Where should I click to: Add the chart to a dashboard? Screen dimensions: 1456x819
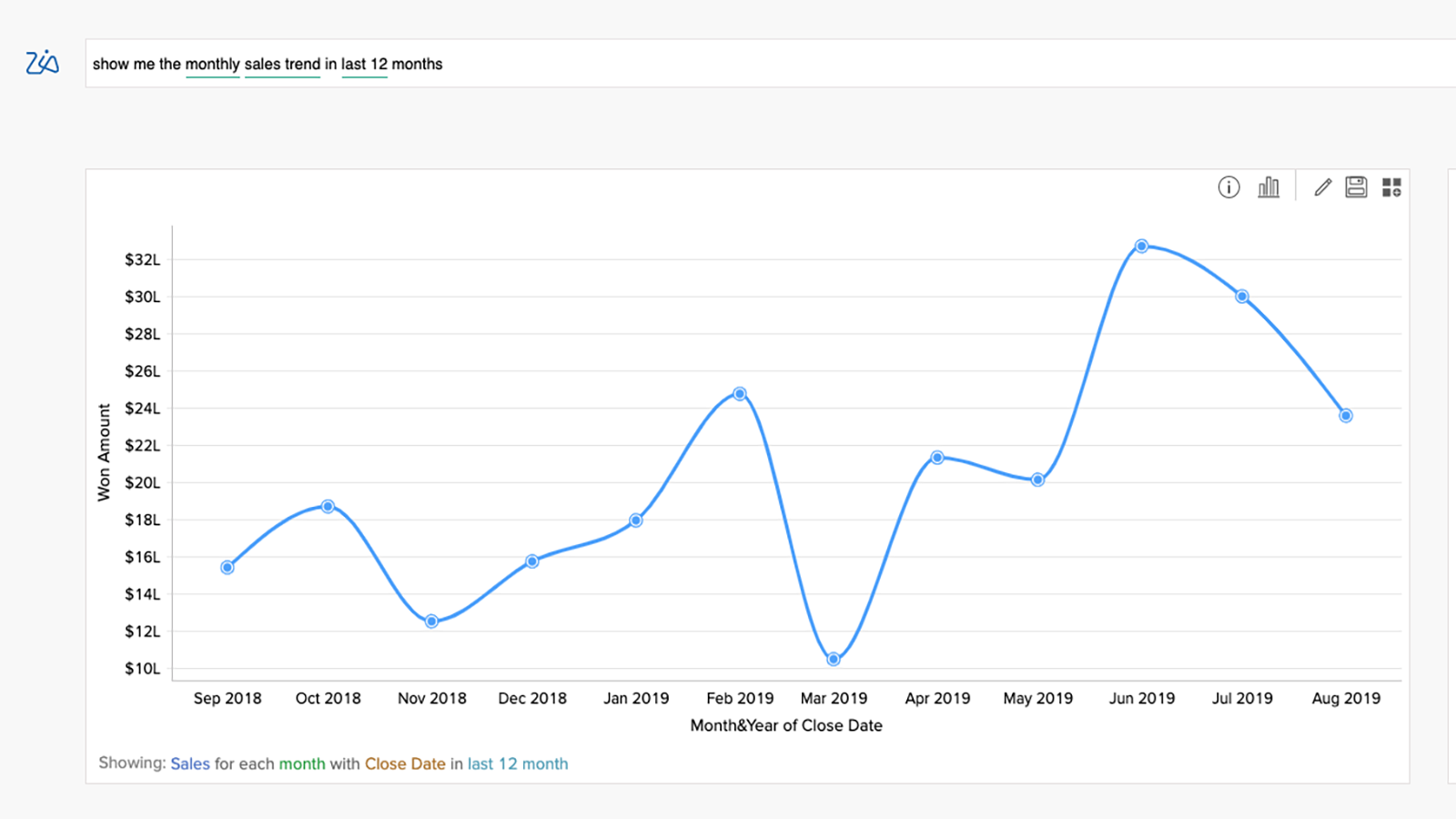point(1390,187)
